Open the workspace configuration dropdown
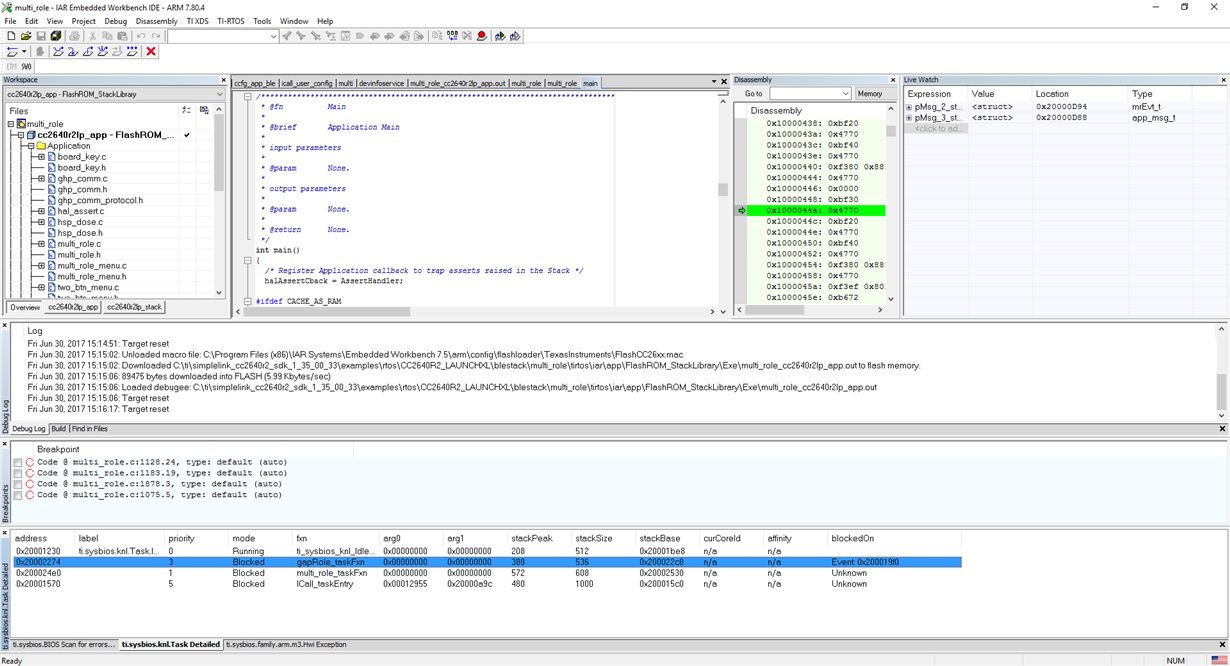The image size is (1230, 666). point(220,94)
